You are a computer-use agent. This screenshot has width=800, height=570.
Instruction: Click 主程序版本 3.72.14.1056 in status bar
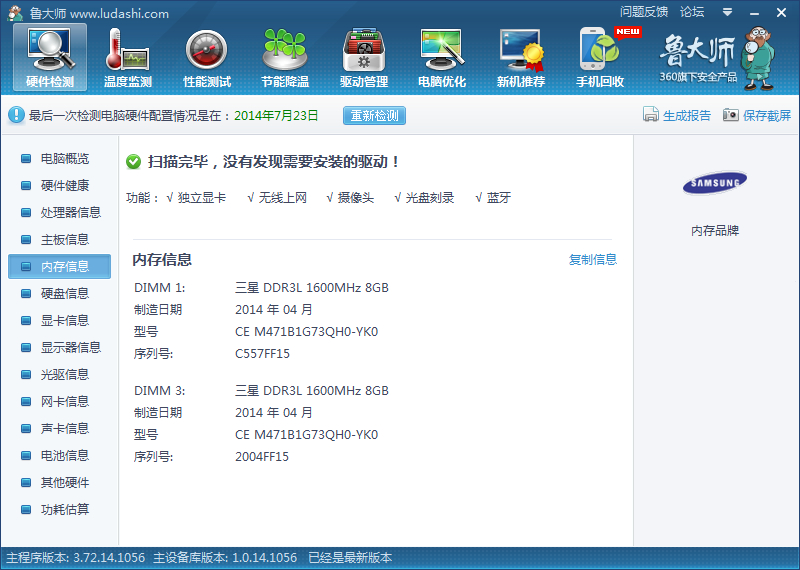click(76, 558)
